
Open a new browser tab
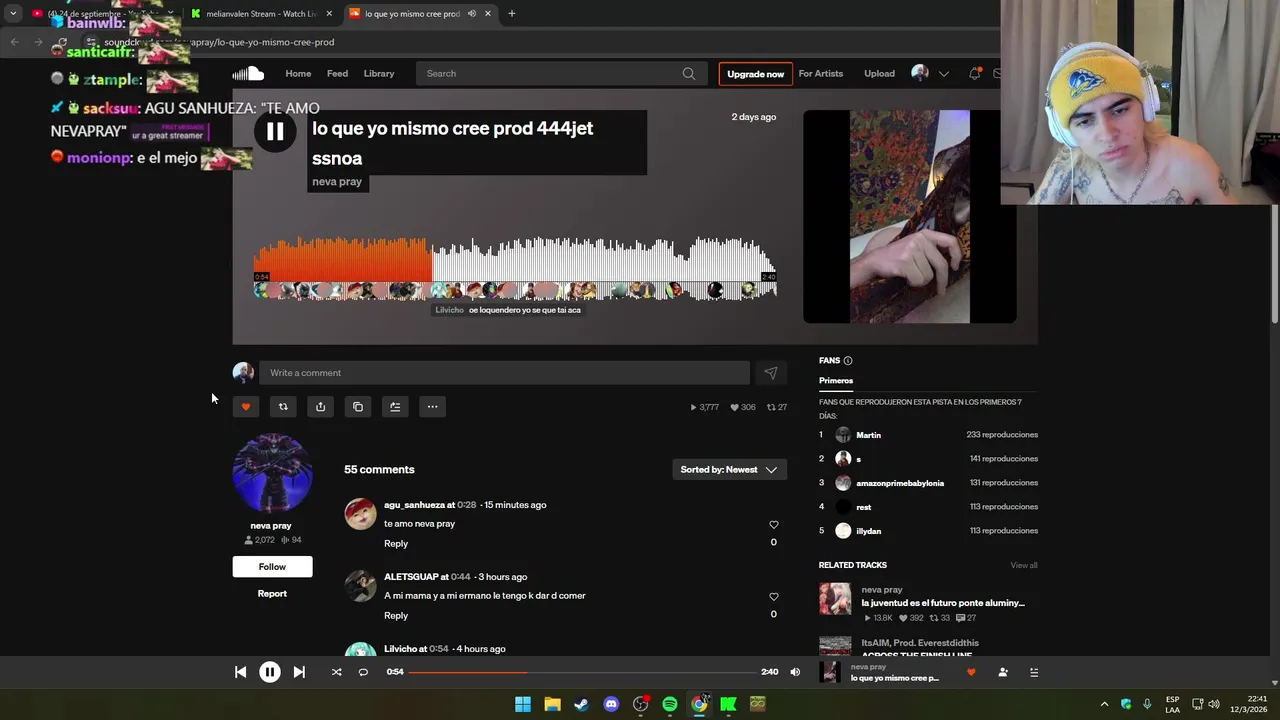coord(512,14)
